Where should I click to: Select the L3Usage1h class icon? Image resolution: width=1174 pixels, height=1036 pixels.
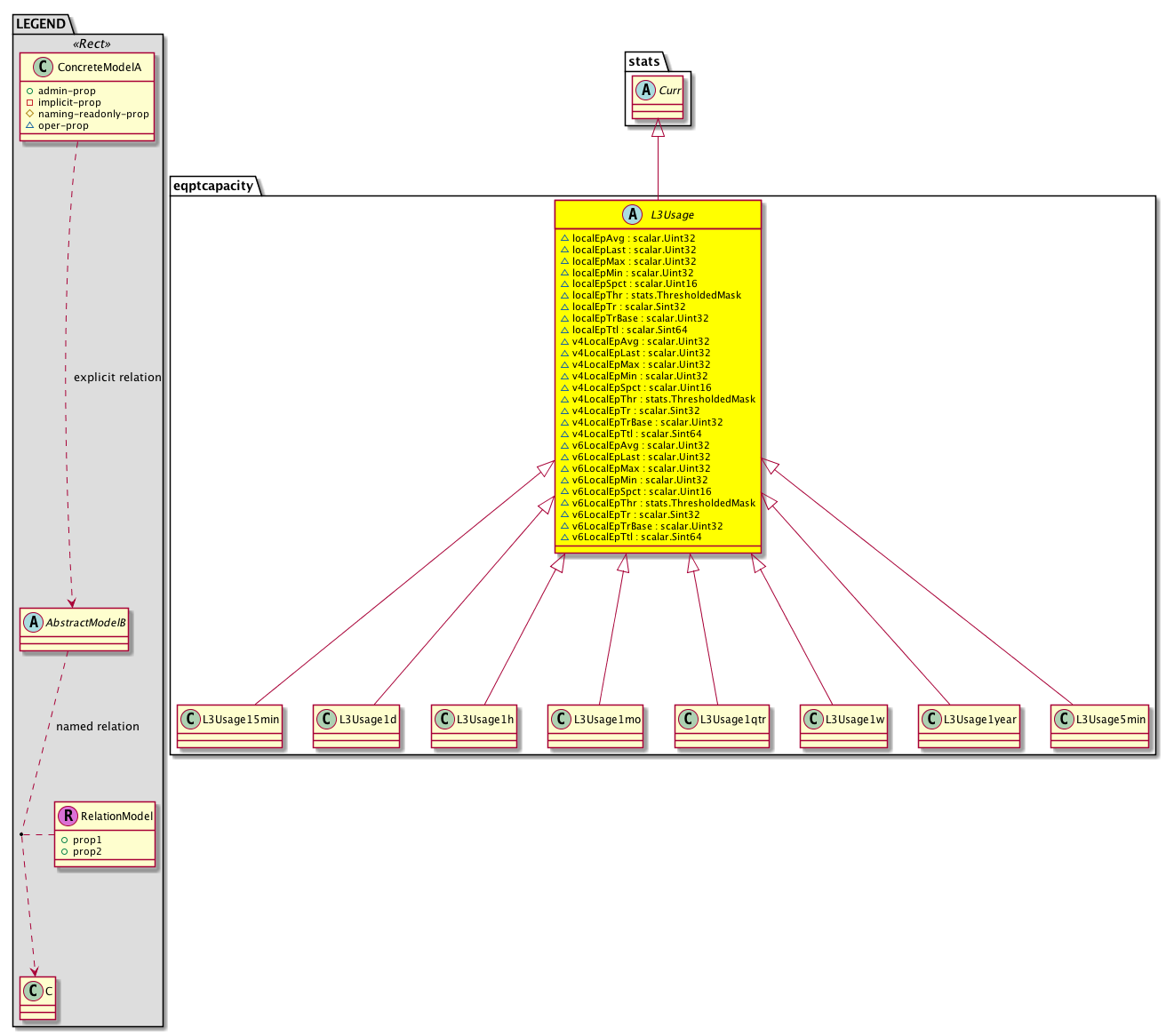click(x=444, y=719)
